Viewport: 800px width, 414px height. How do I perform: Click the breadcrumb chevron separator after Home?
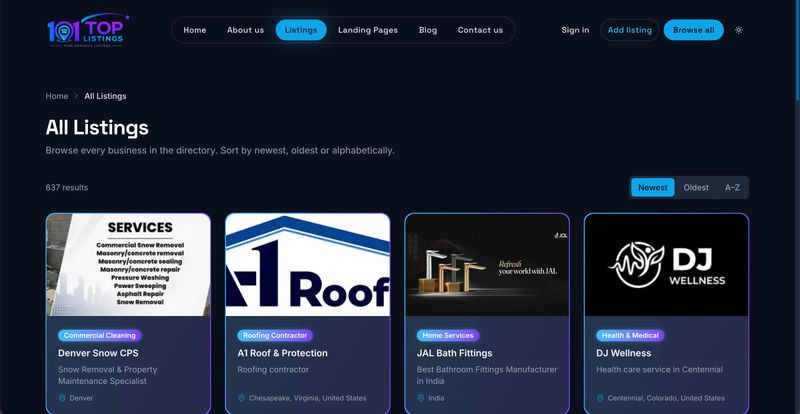click(77, 96)
